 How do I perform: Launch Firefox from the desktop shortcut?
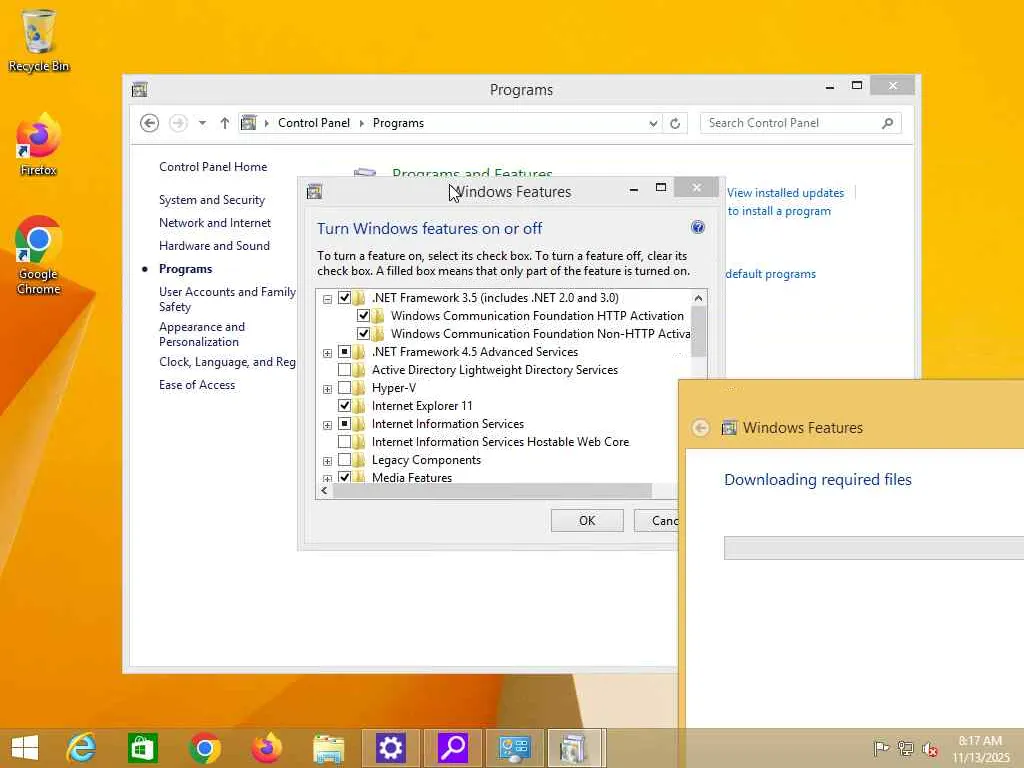(x=39, y=145)
